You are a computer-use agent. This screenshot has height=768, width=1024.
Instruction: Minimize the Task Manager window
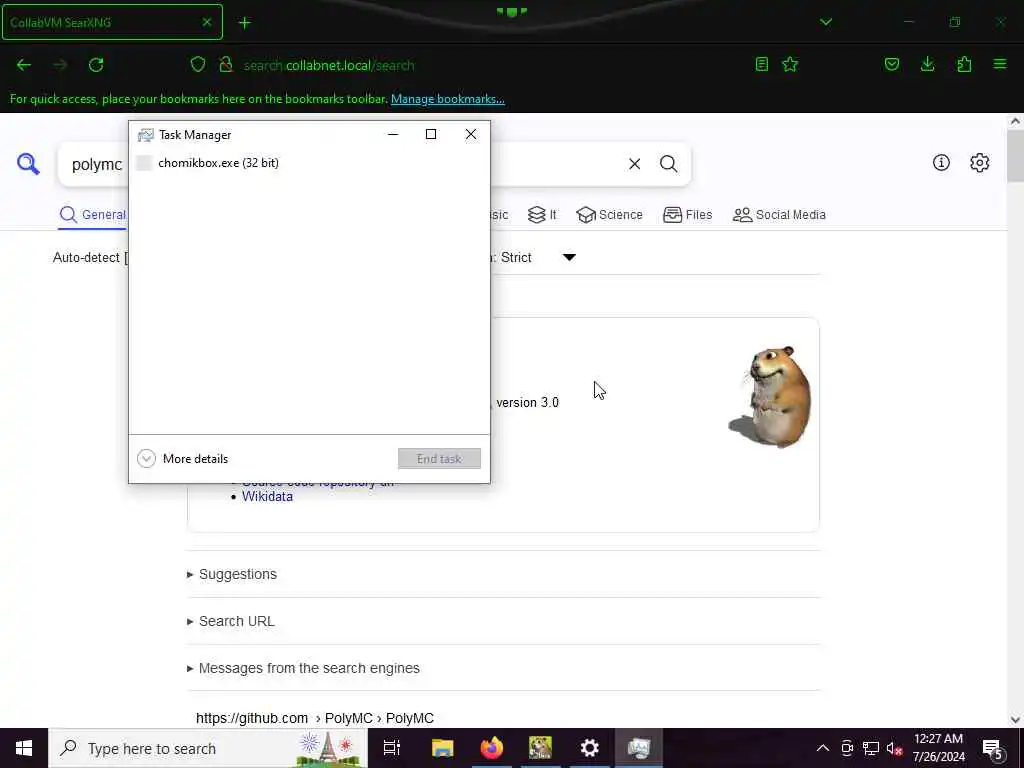click(392, 135)
